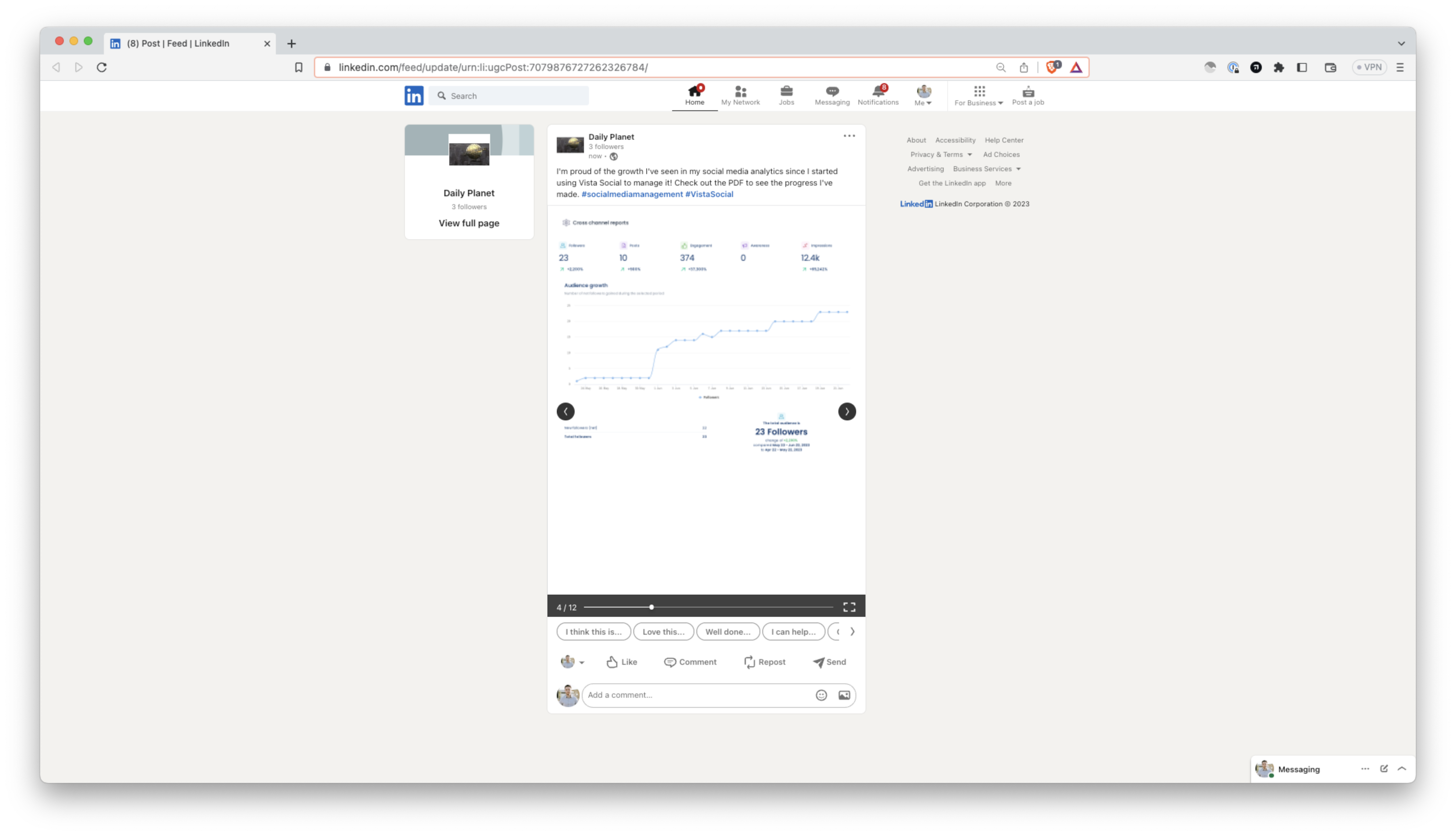Open the Ad Choices link
Viewport: 1456px width, 836px height.
tap(1001, 154)
